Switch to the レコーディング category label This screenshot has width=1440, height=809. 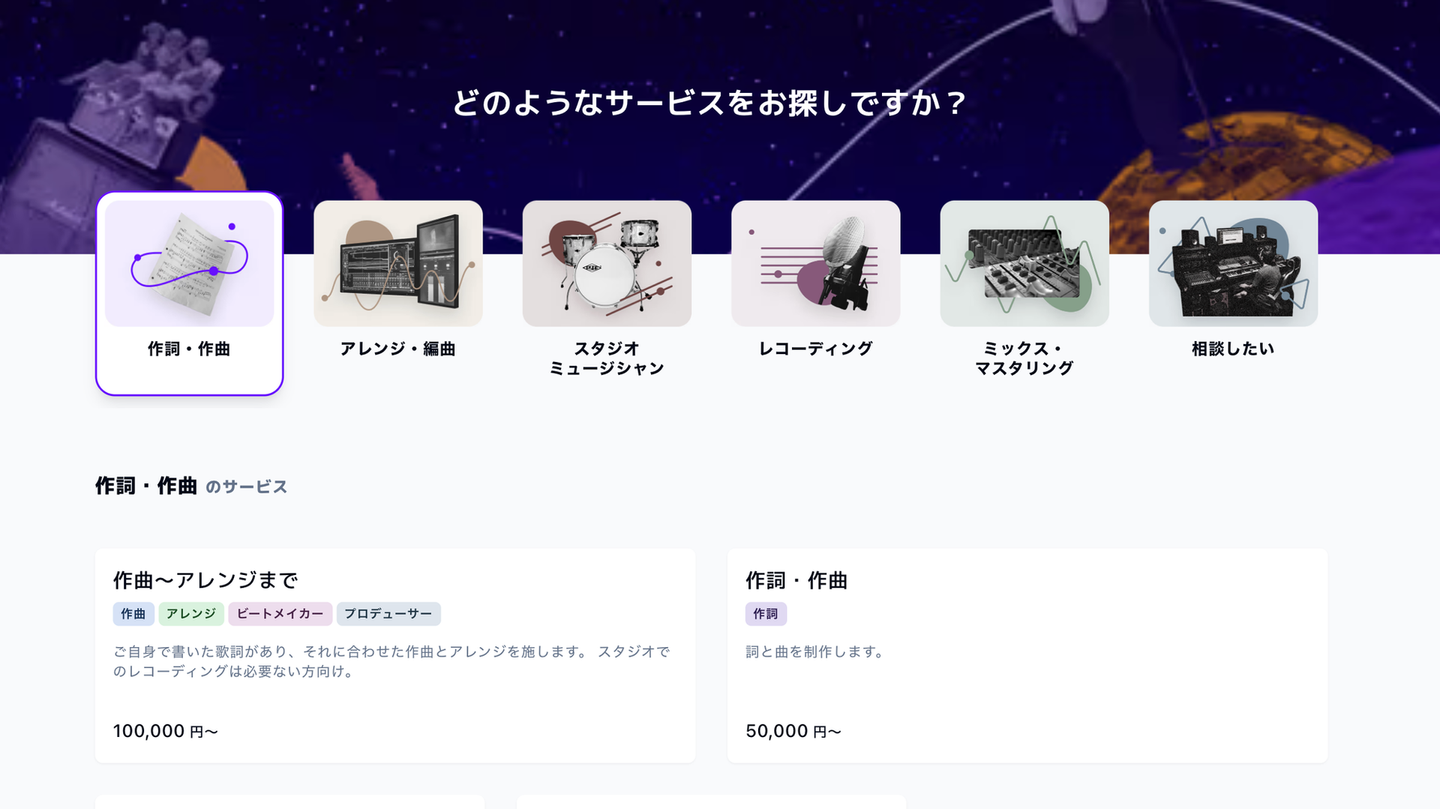point(816,349)
